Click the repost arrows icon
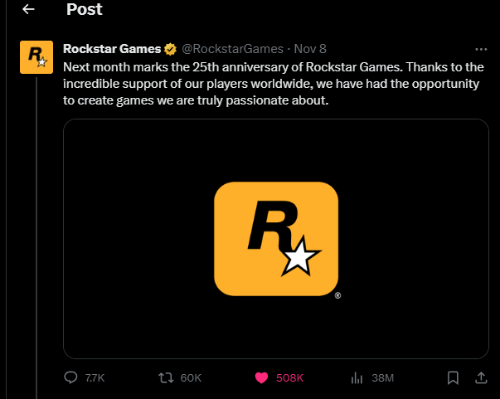This screenshot has height=399, width=500. [x=166, y=378]
